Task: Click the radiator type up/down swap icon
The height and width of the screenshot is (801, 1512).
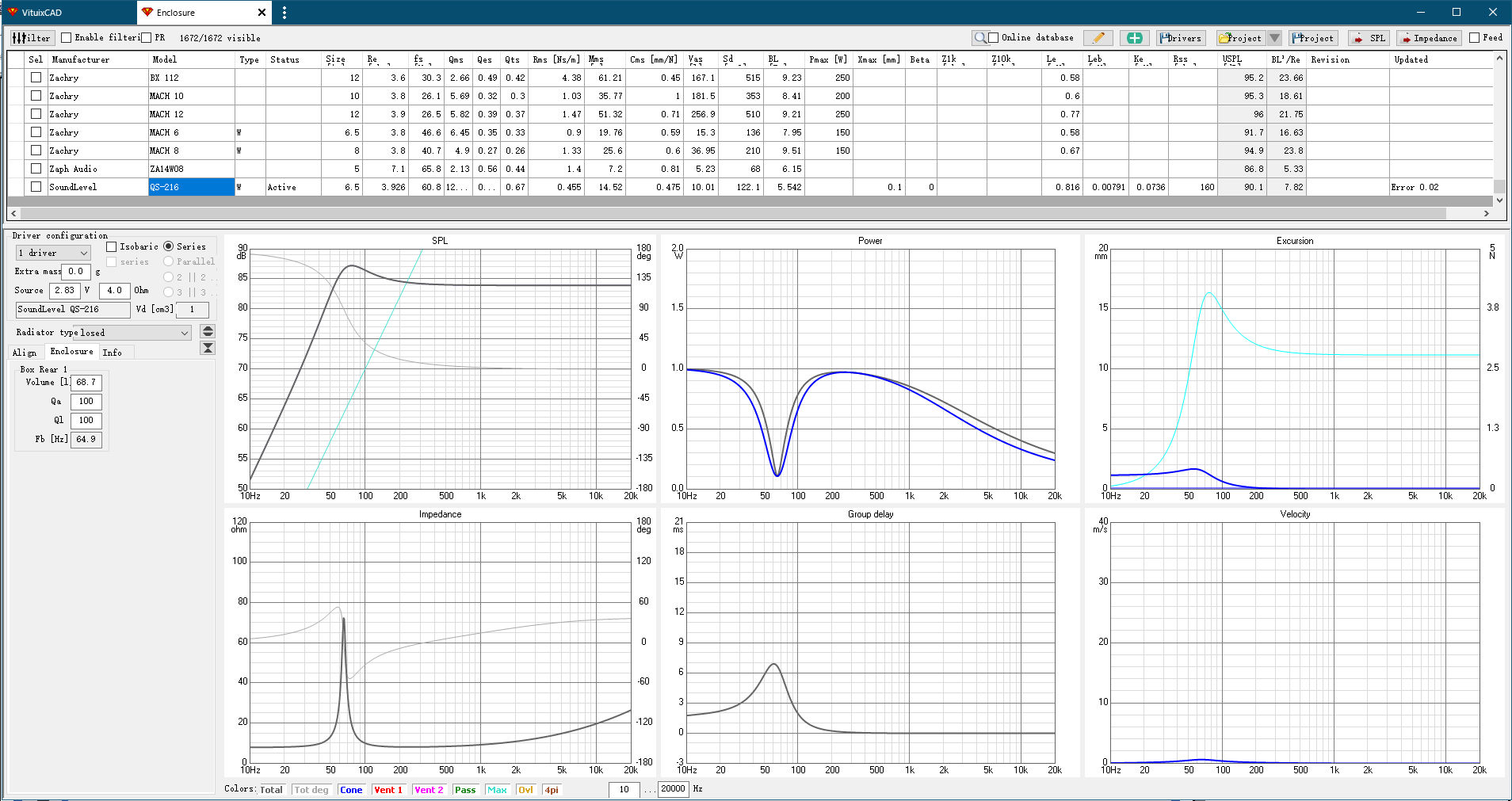Action: click(x=208, y=331)
